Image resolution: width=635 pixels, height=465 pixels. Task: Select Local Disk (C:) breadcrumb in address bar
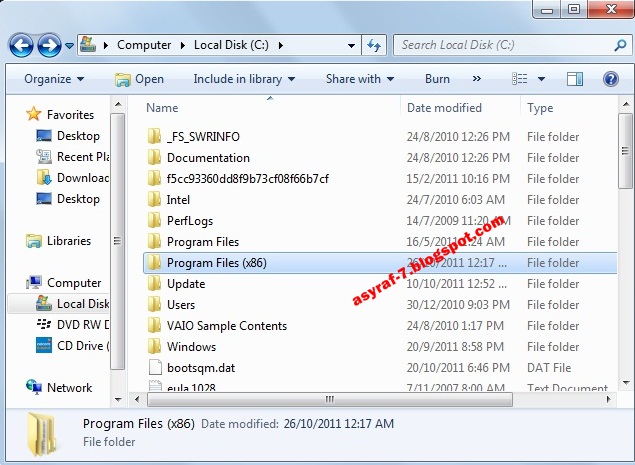tap(231, 45)
